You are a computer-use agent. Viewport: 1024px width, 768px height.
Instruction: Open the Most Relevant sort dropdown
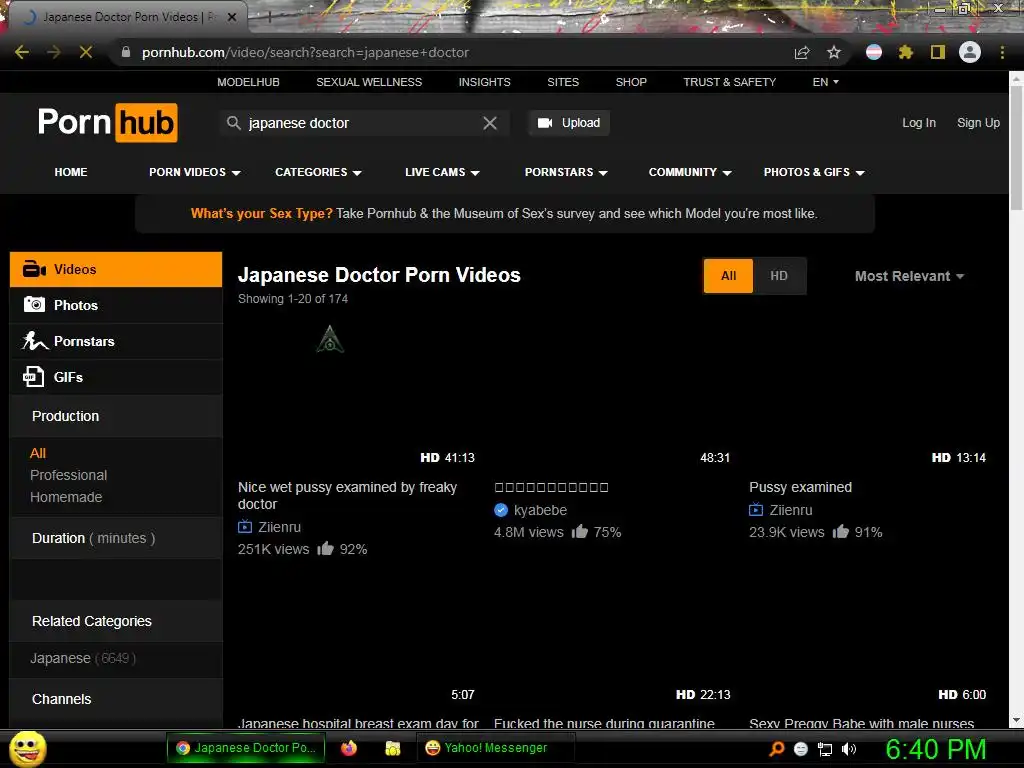point(909,276)
